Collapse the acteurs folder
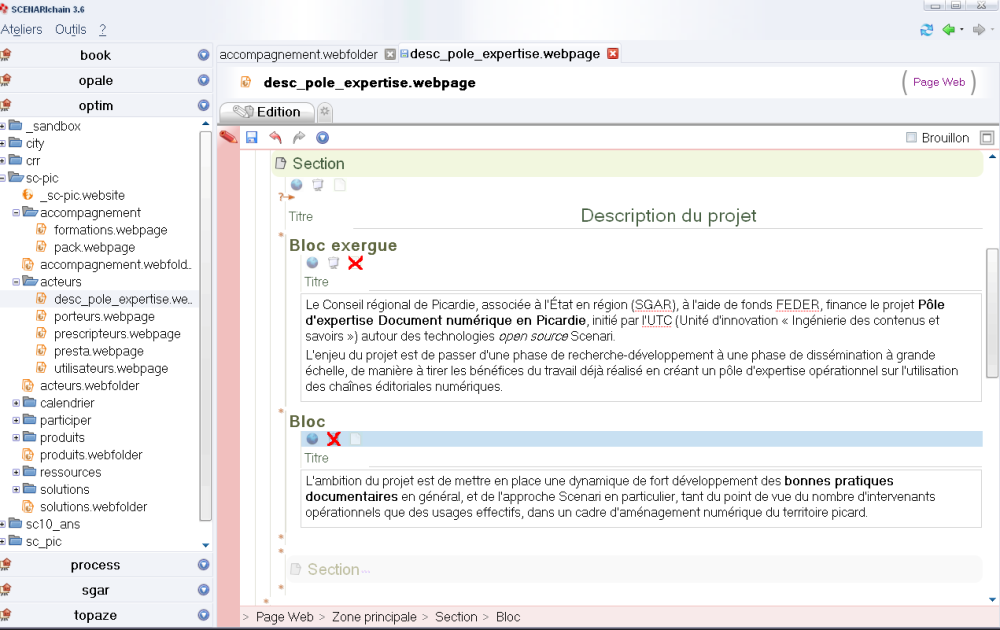The image size is (1000, 630). click(17, 282)
